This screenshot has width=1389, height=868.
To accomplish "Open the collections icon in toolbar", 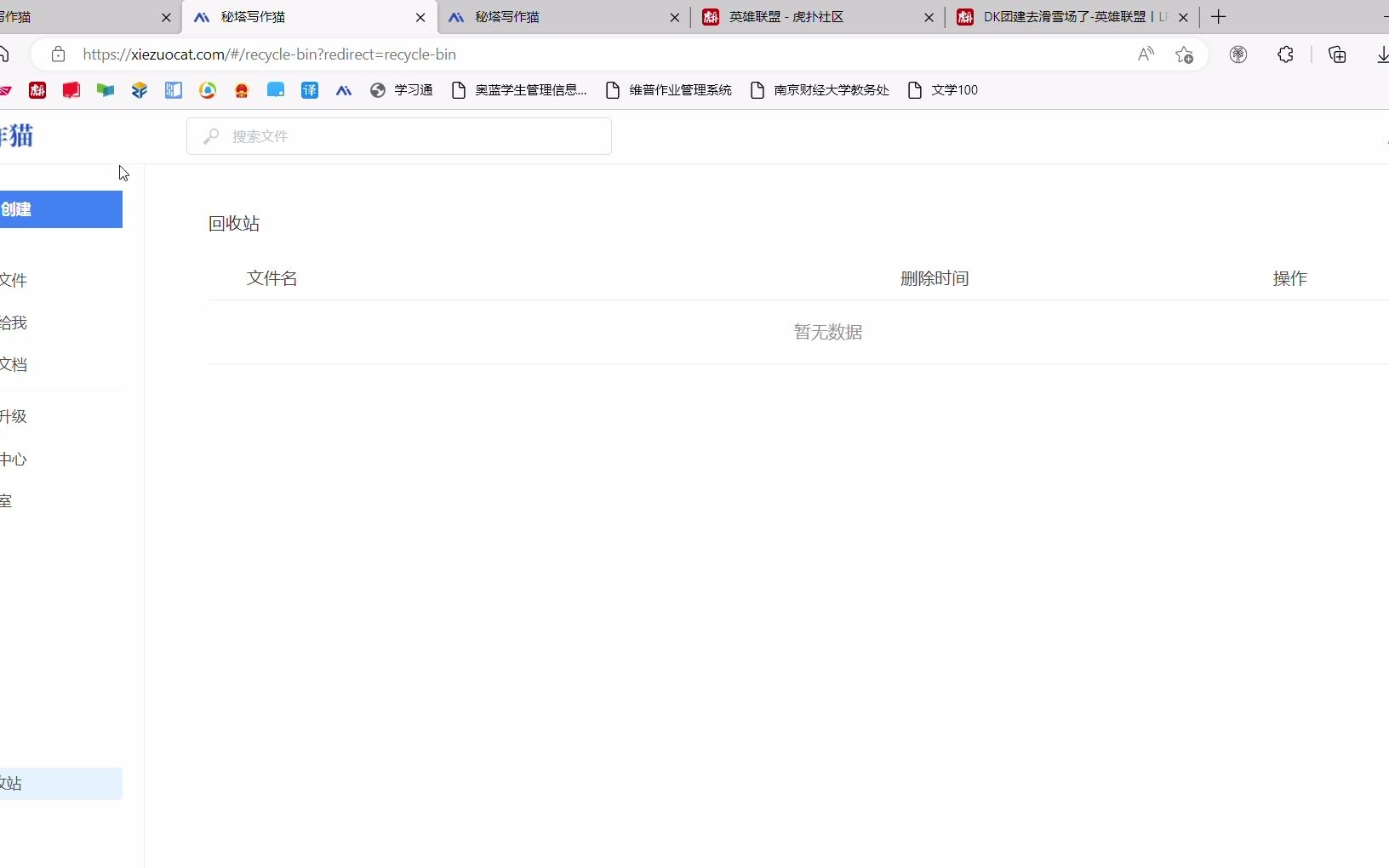I will coord(1337,54).
